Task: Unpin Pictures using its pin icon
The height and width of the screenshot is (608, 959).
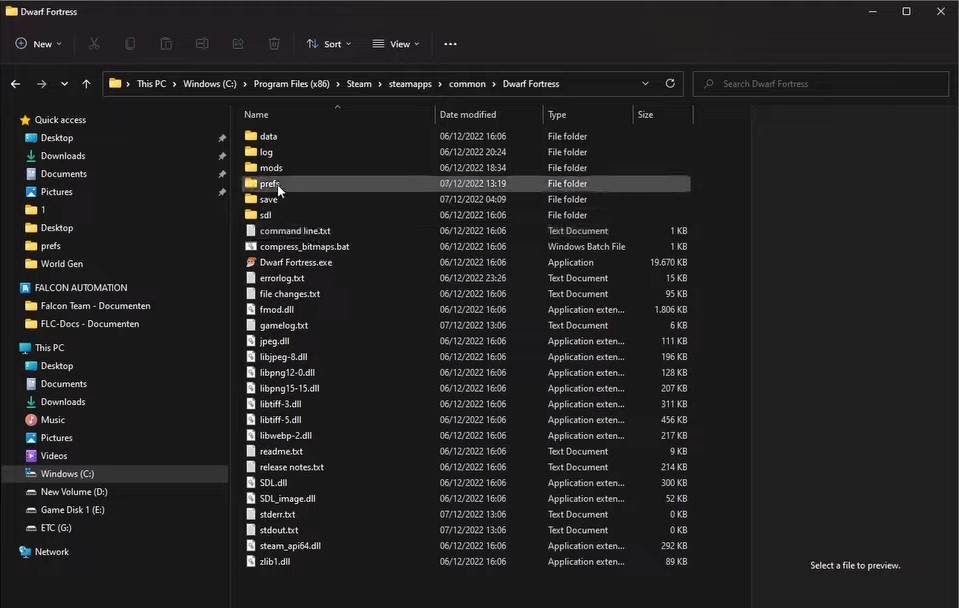Action: 222,192
